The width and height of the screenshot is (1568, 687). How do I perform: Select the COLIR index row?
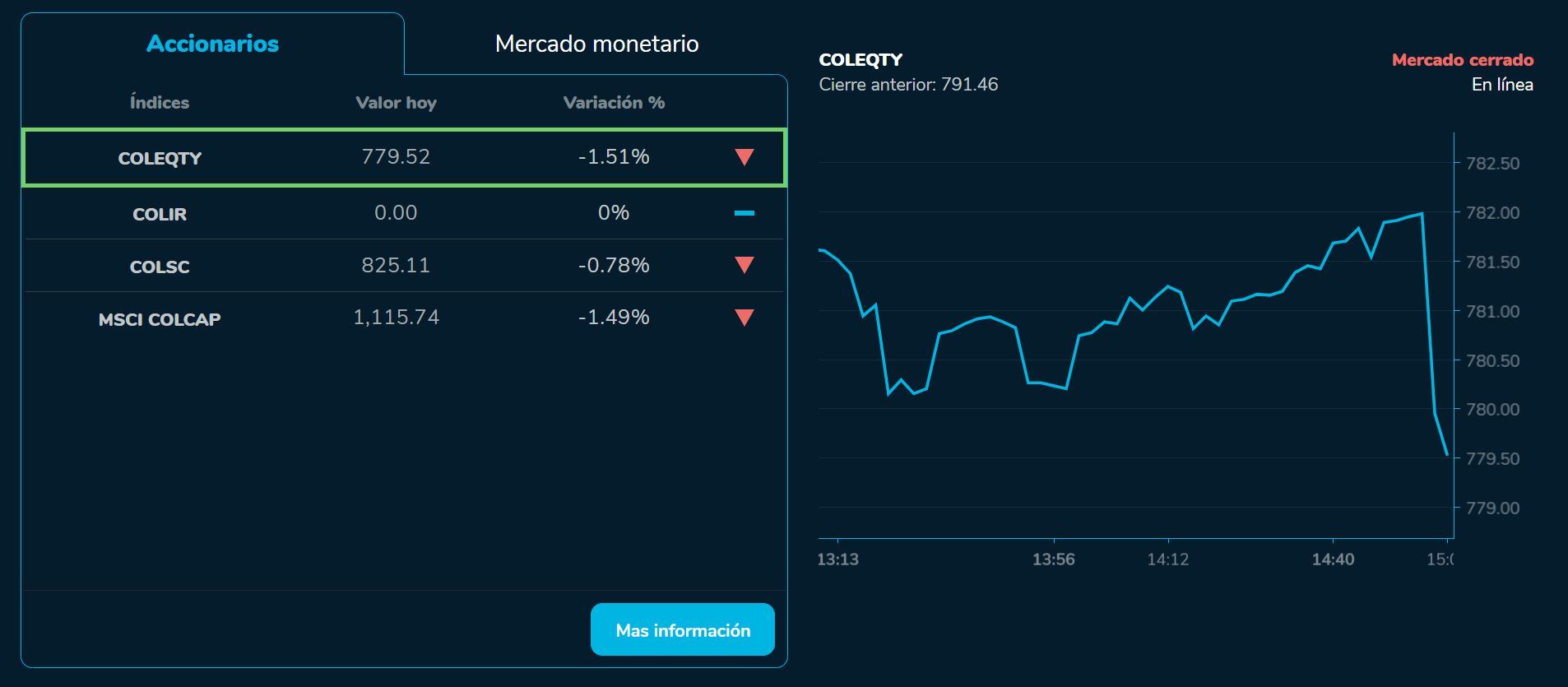point(405,212)
